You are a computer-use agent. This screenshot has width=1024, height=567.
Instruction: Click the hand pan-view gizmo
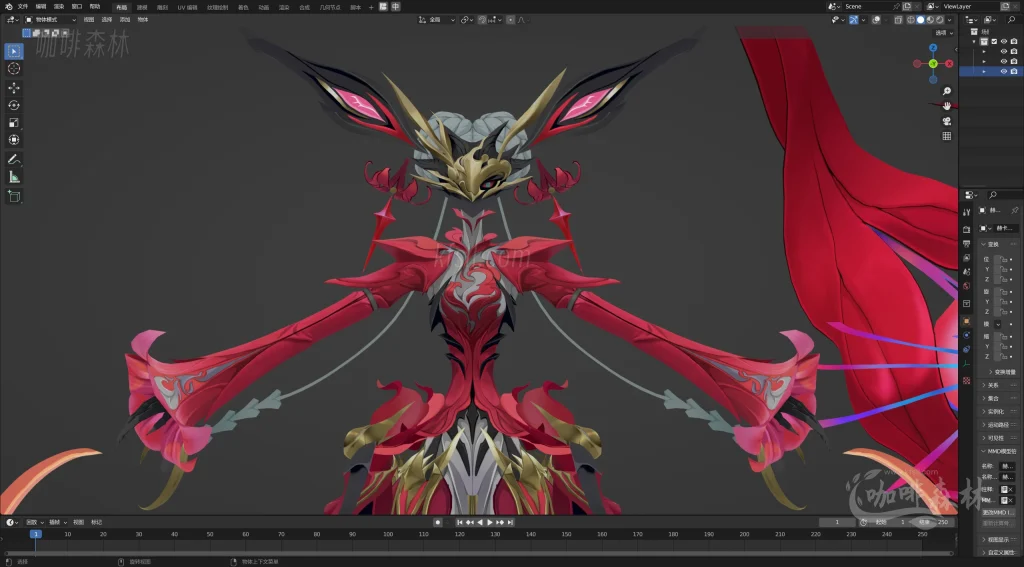[x=946, y=106]
